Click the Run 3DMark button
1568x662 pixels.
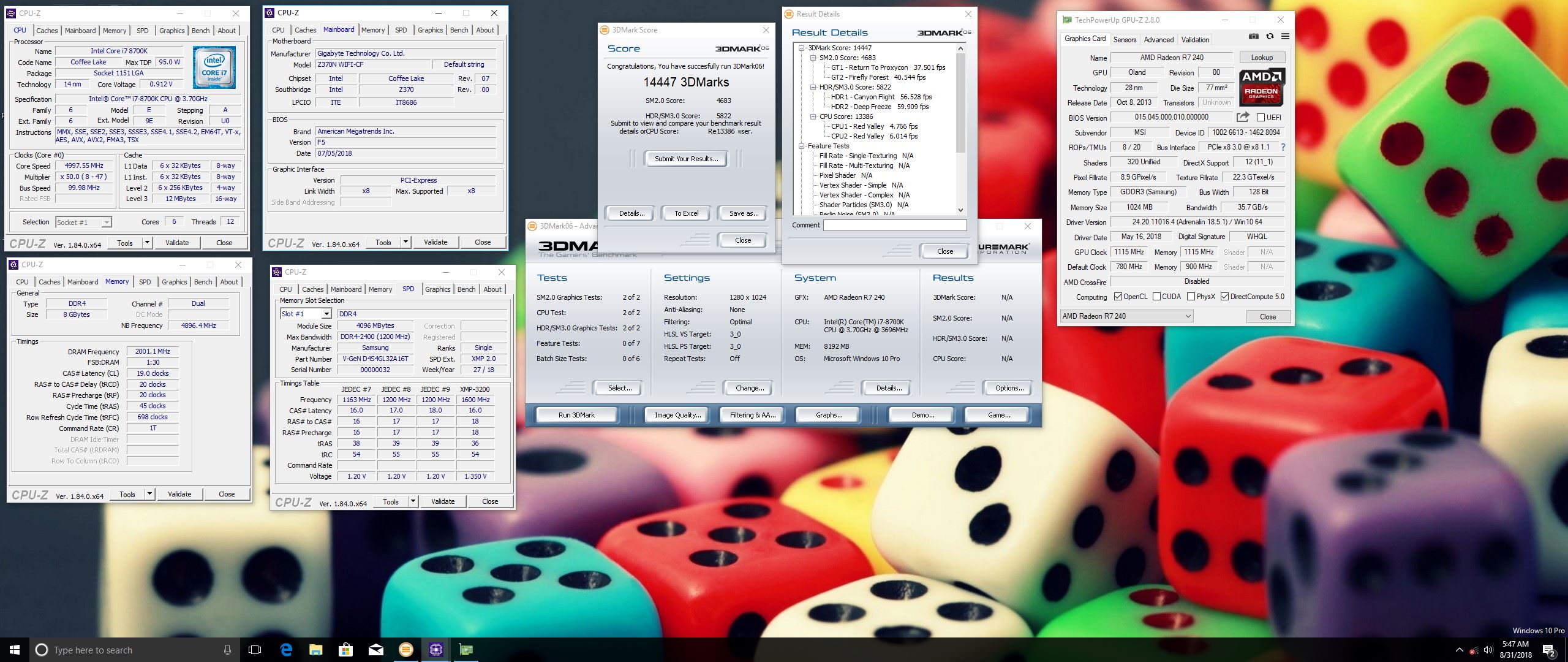pyautogui.click(x=576, y=415)
